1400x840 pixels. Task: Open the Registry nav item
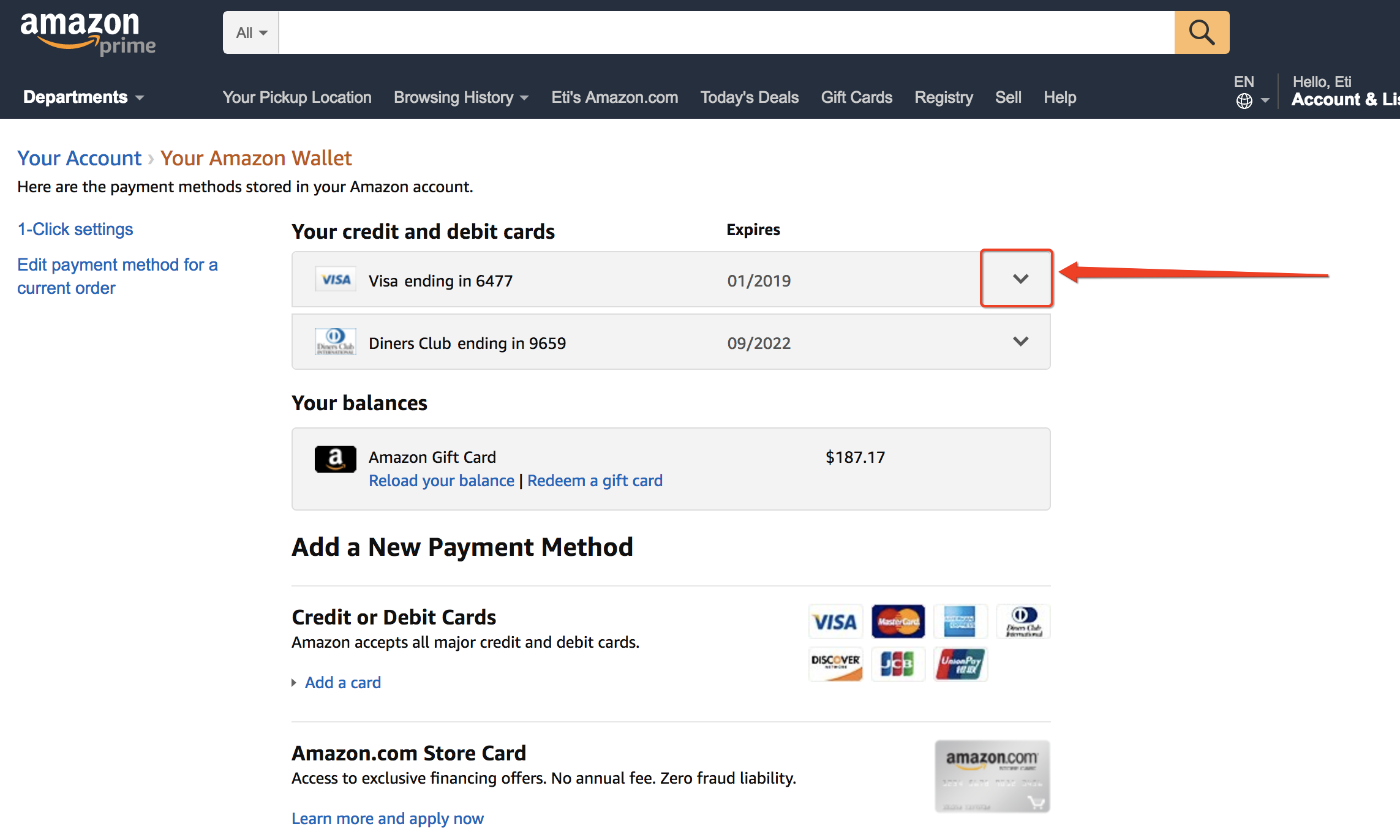tap(944, 97)
